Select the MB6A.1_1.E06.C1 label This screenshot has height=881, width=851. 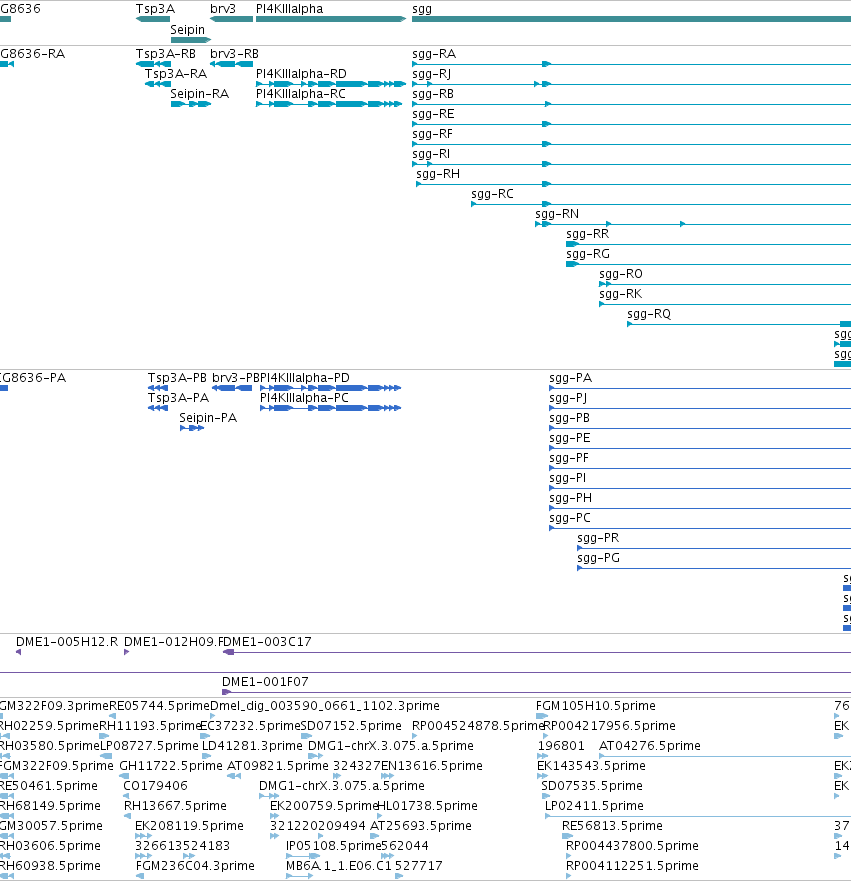tap(339, 866)
